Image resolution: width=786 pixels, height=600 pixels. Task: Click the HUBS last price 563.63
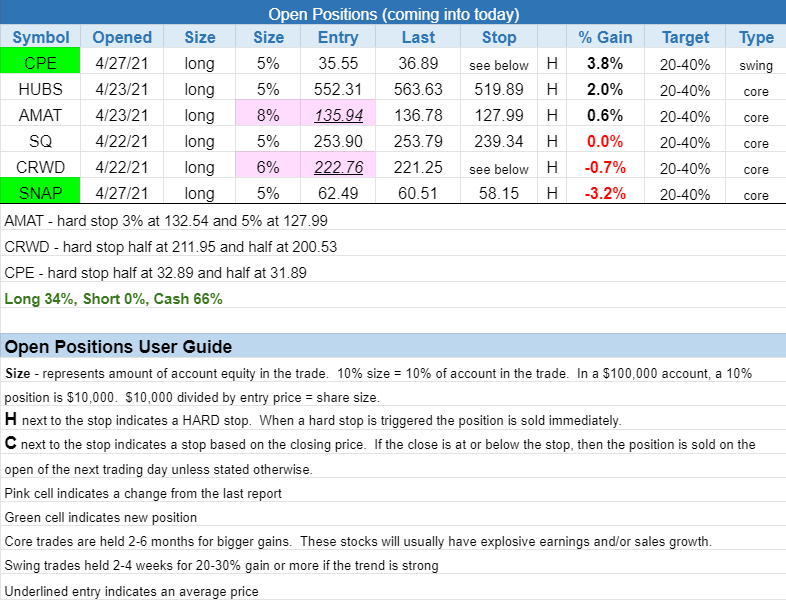click(x=418, y=89)
